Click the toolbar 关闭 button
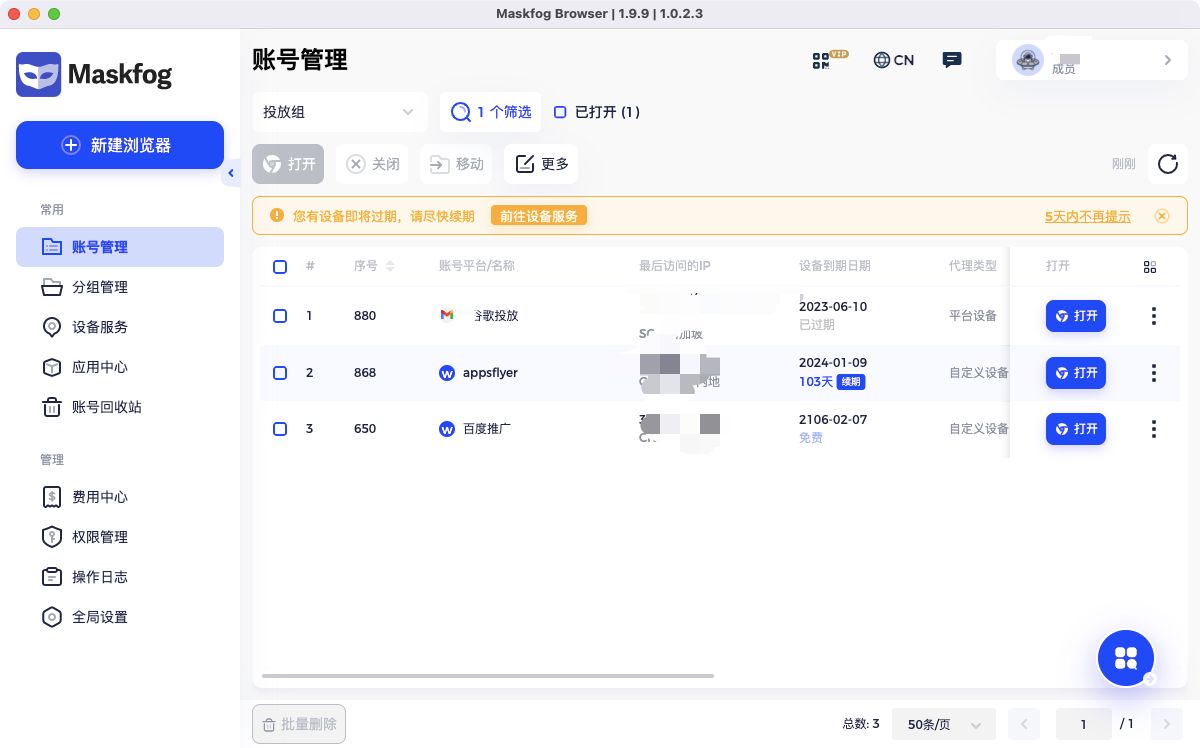This screenshot has height=748, width=1200. 373,164
